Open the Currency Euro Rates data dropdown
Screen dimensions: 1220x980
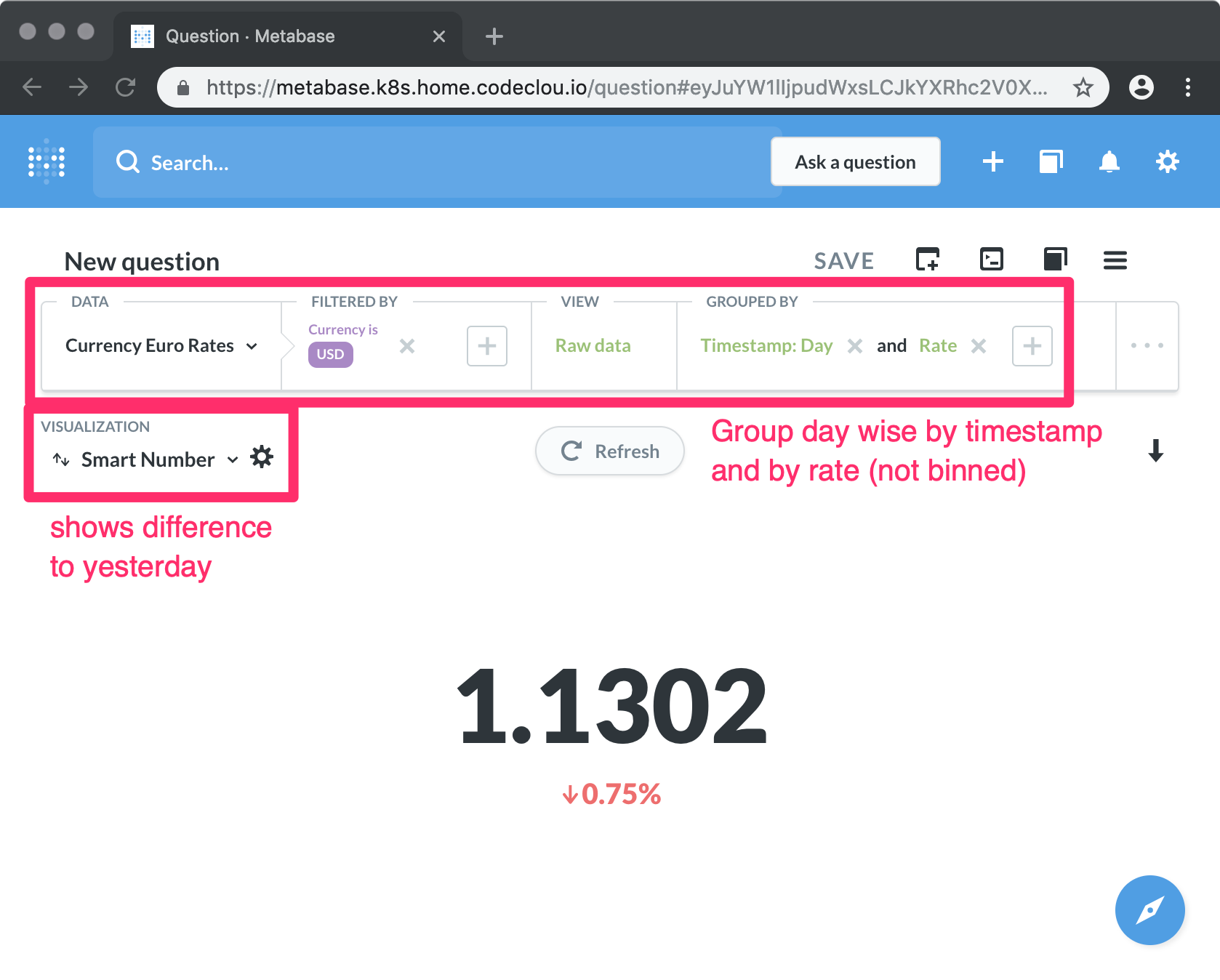(161, 346)
